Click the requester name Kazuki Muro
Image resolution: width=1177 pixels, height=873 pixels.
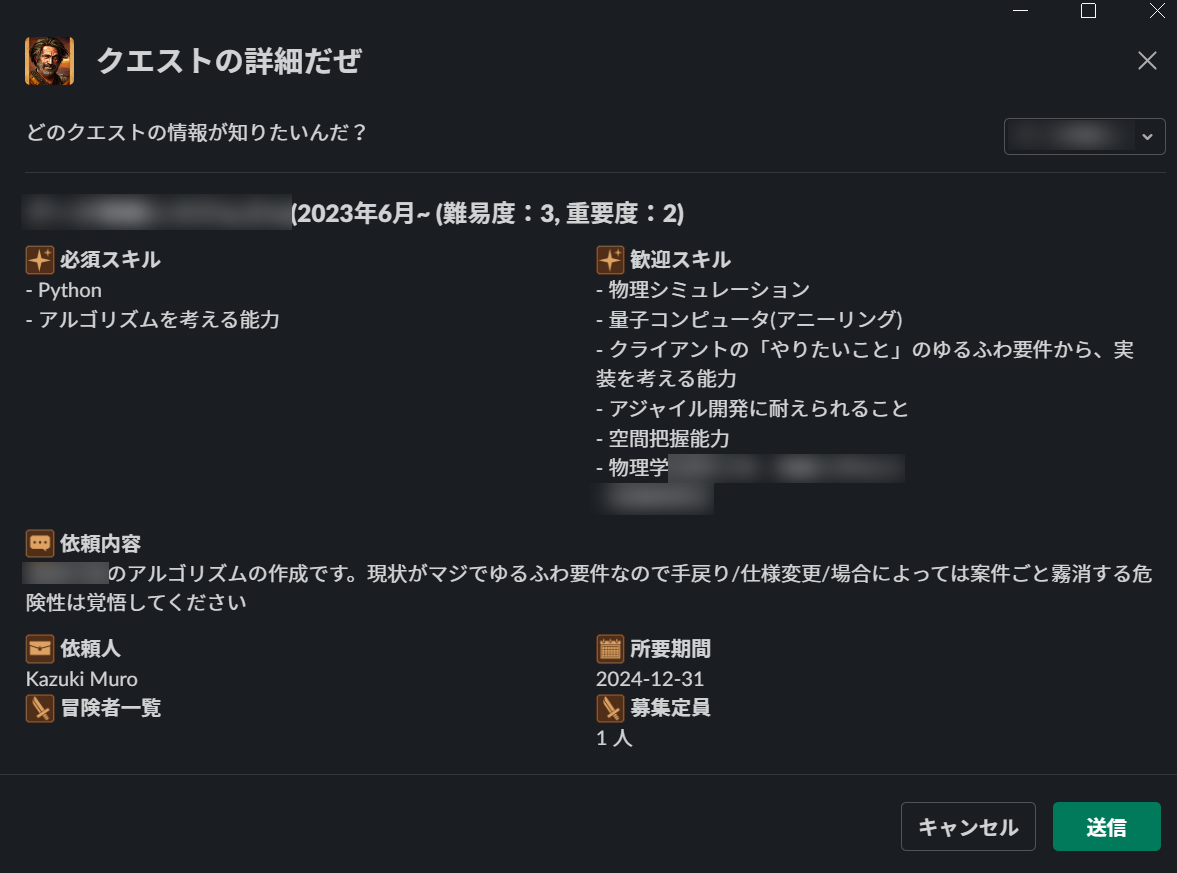[x=82, y=679]
